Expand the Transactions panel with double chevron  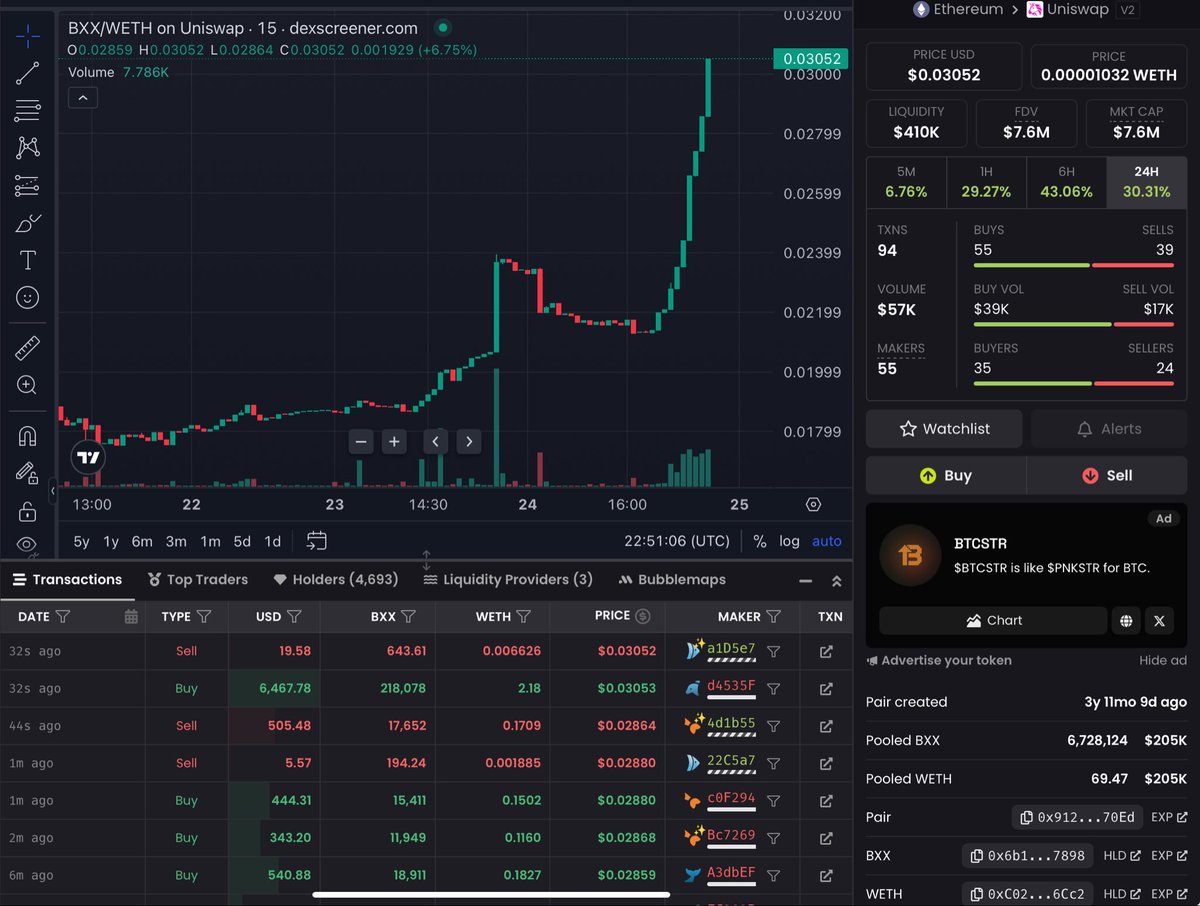(836, 579)
